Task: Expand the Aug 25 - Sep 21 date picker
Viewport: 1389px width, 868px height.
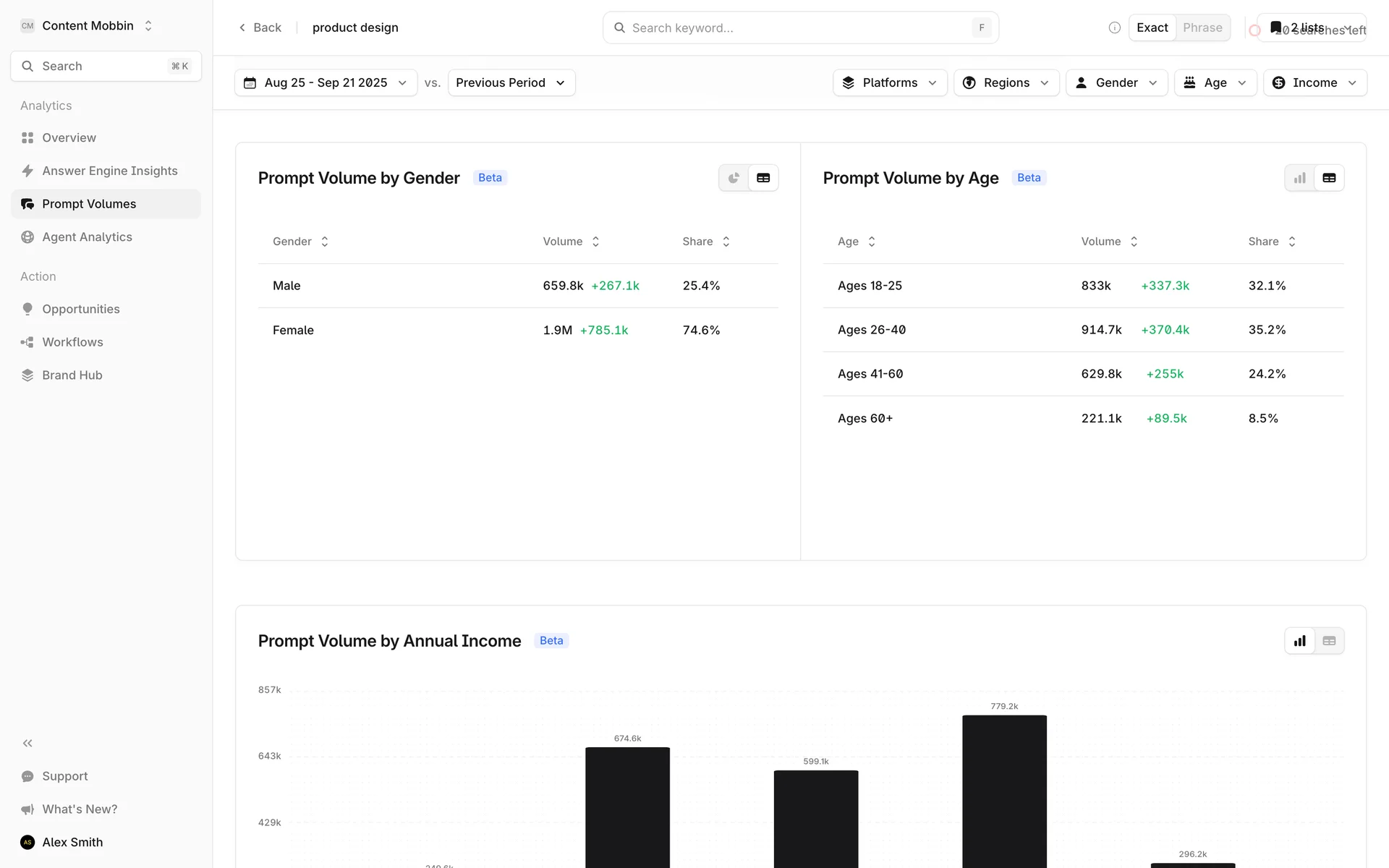Action: [326, 82]
